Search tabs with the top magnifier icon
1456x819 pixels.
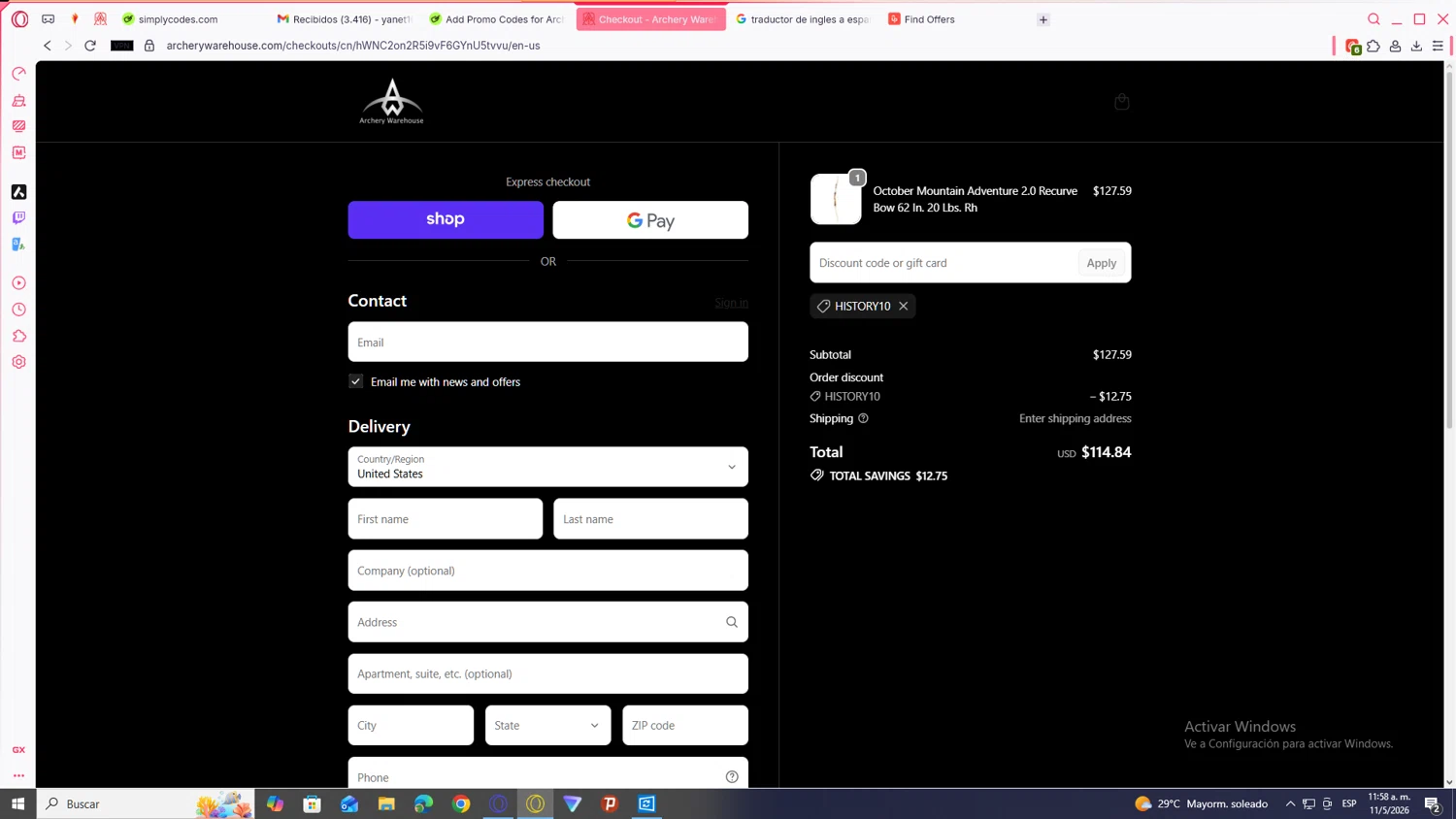(x=1373, y=19)
